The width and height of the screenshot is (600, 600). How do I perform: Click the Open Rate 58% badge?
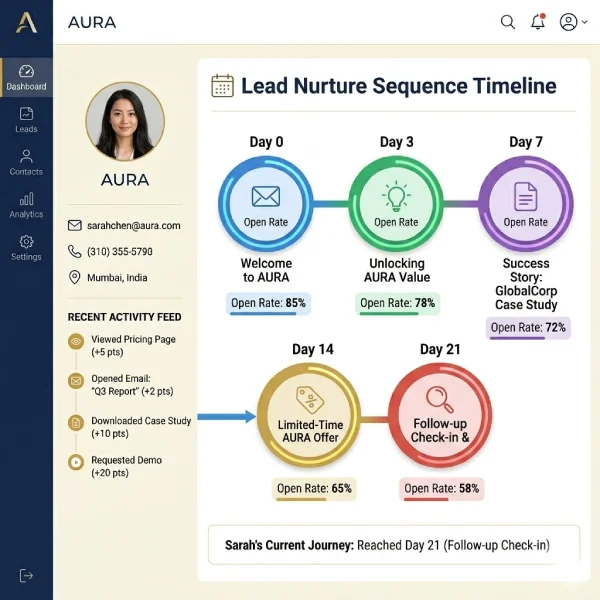[x=442, y=489]
